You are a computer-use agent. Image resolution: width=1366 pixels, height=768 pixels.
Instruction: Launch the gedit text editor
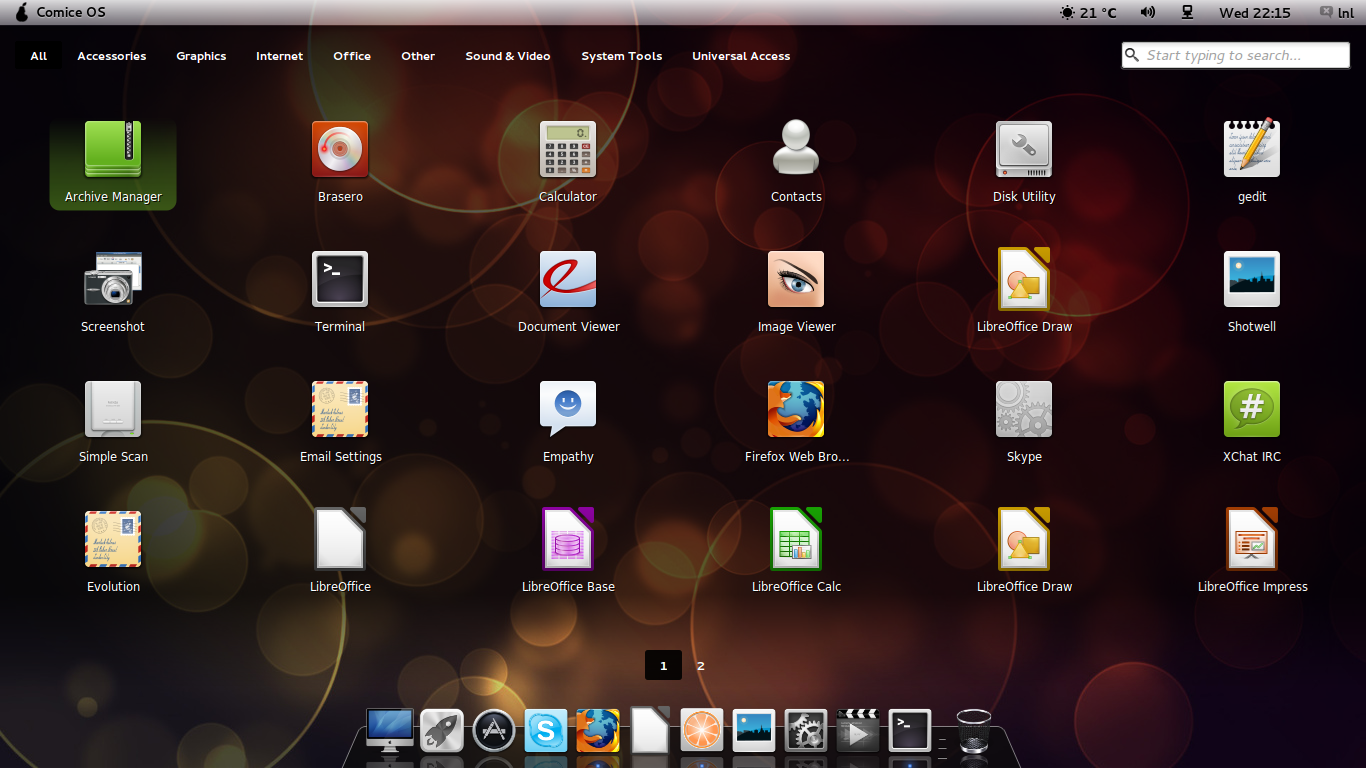point(1251,150)
